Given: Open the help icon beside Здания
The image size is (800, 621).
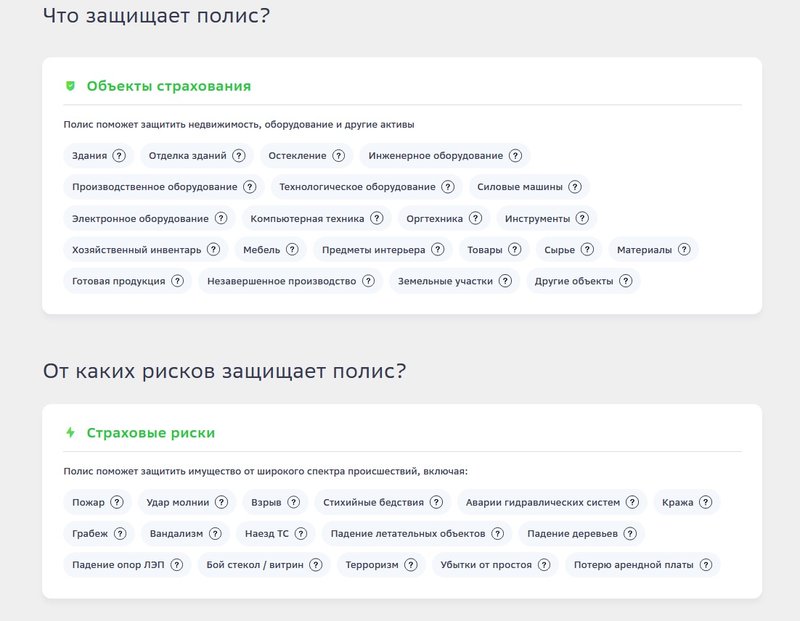Looking at the screenshot, I should [119, 155].
